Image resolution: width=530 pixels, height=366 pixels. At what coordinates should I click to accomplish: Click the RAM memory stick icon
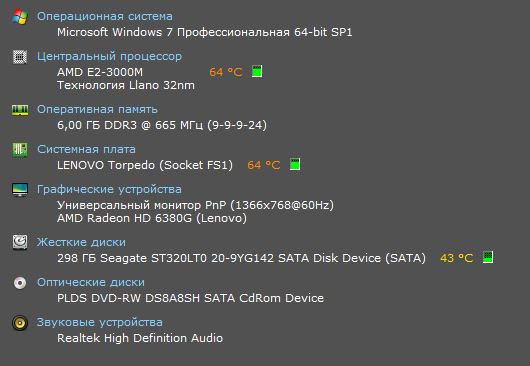(20, 110)
